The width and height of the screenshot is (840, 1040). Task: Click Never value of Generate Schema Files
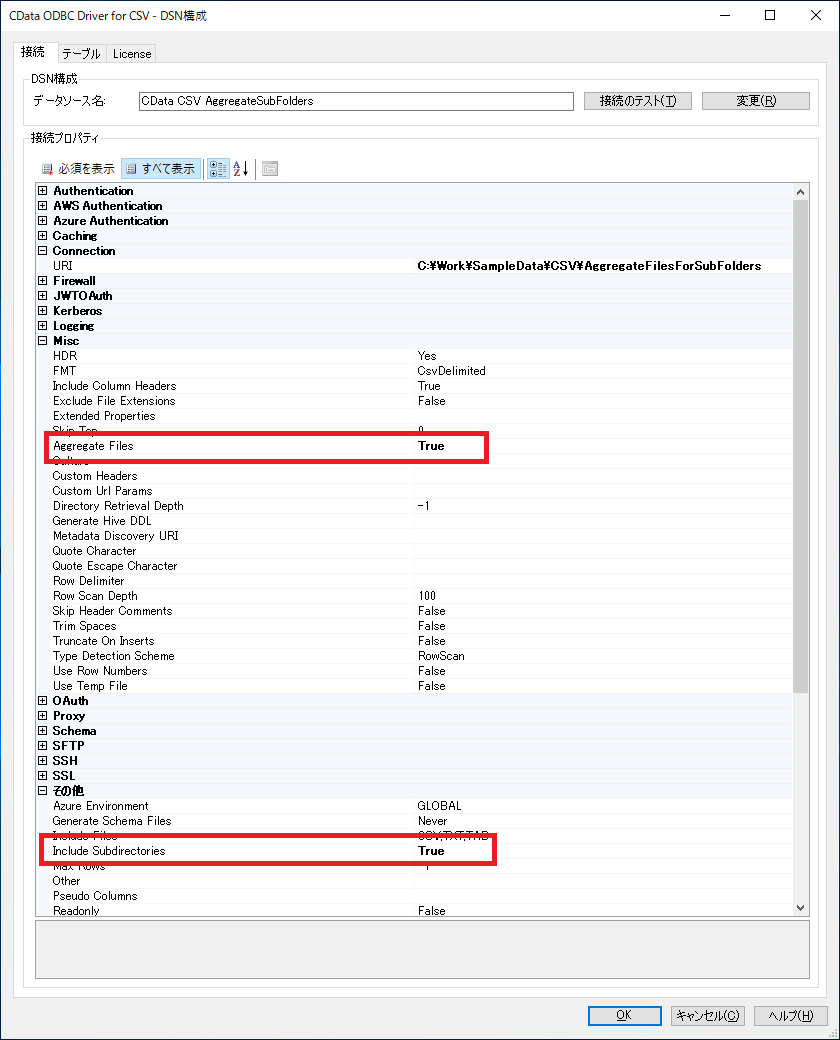tap(433, 821)
